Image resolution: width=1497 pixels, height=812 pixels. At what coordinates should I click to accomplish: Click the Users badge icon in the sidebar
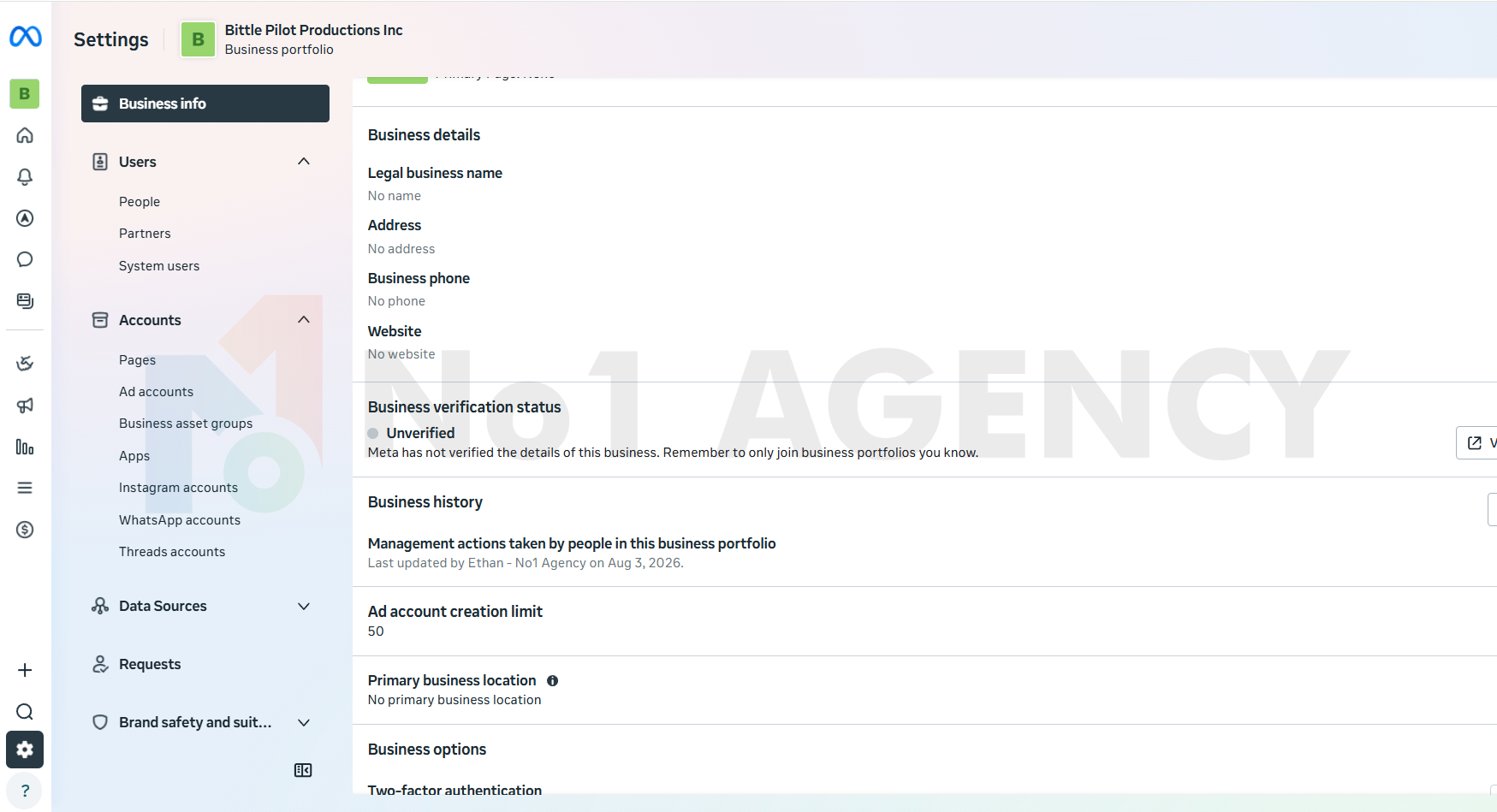click(x=100, y=162)
